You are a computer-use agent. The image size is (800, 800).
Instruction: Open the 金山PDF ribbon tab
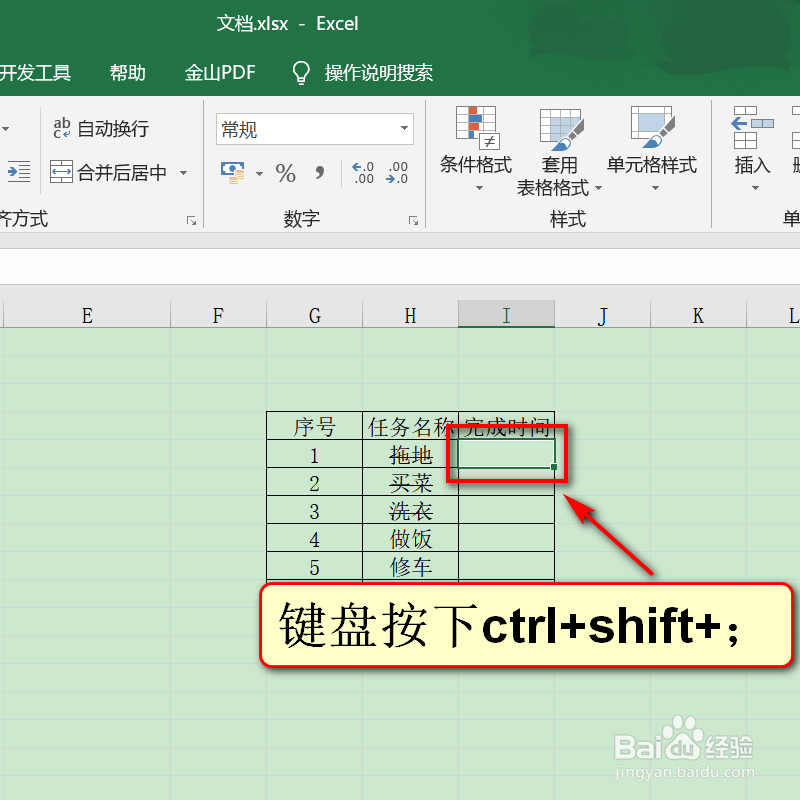(x=220, y=72)
